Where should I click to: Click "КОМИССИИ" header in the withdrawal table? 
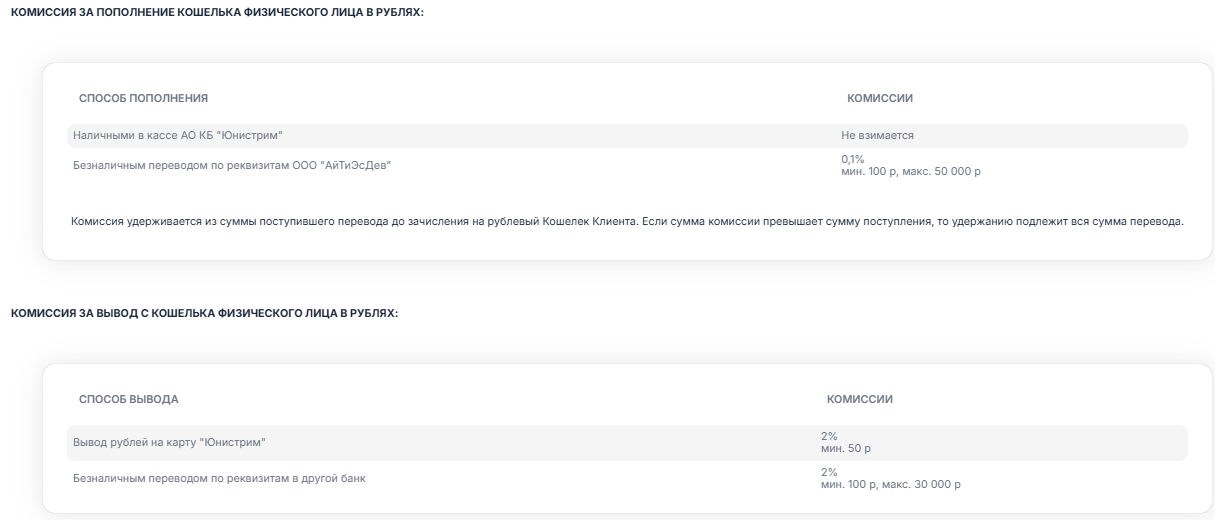860,399
